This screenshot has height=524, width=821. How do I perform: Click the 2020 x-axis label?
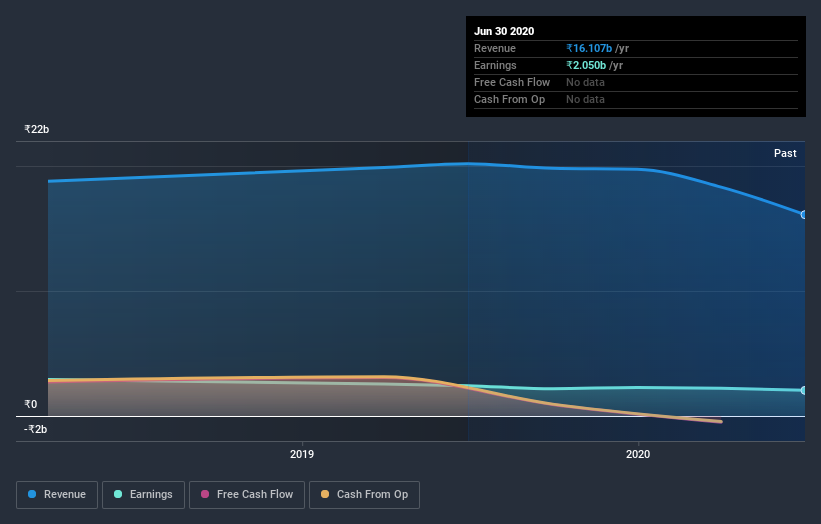(638, 454)
